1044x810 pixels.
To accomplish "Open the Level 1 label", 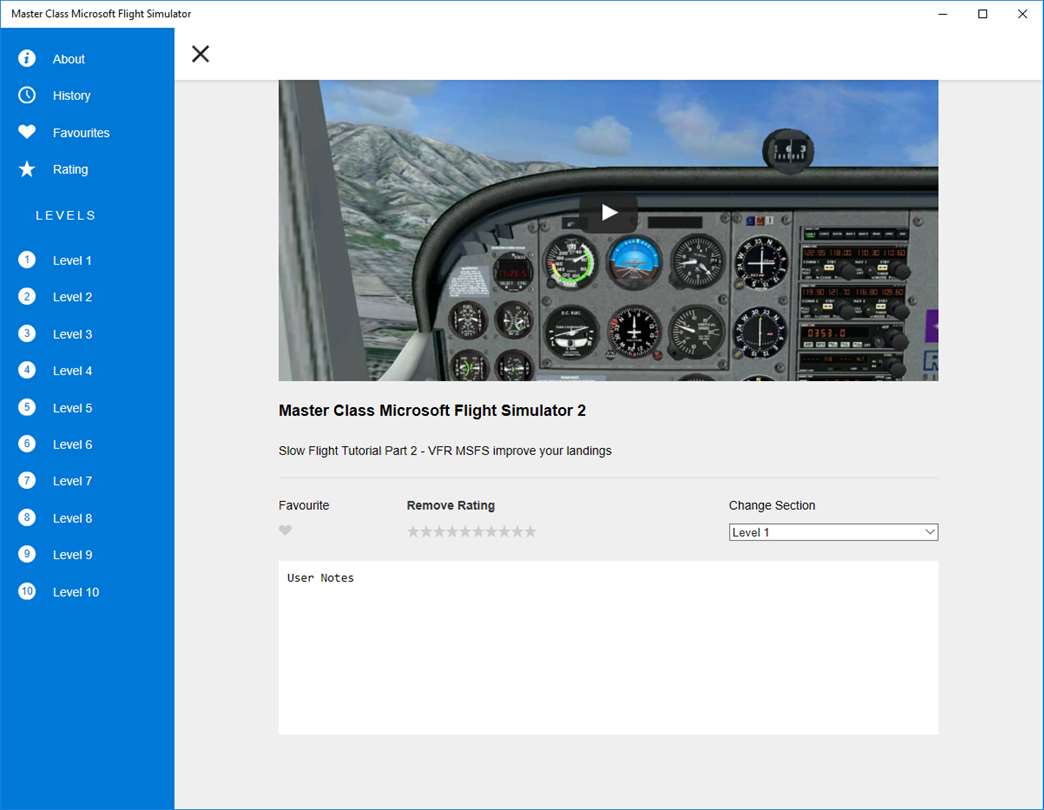I will tap(72, 260).
